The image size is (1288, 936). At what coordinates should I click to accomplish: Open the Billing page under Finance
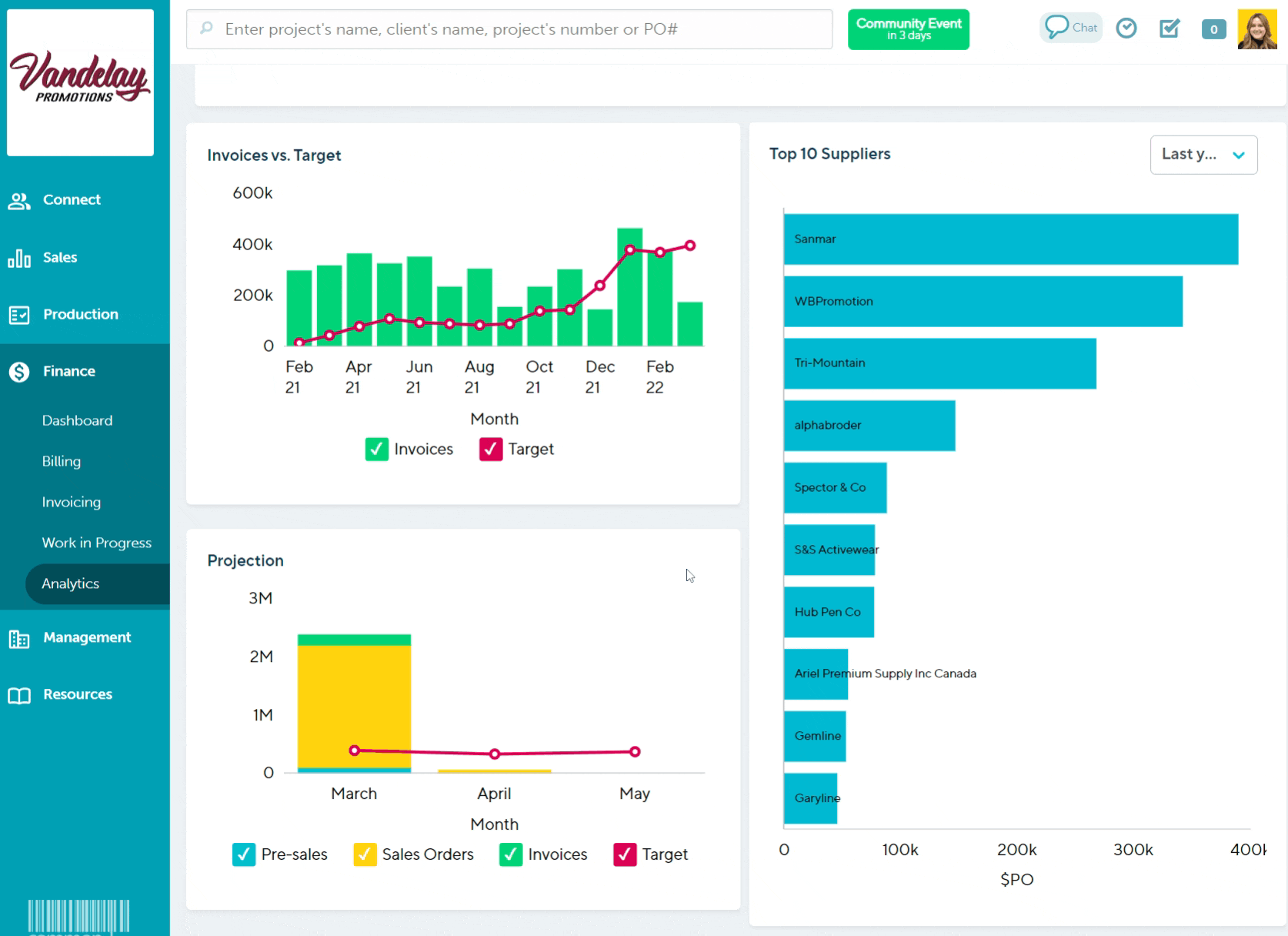(62, 461)
